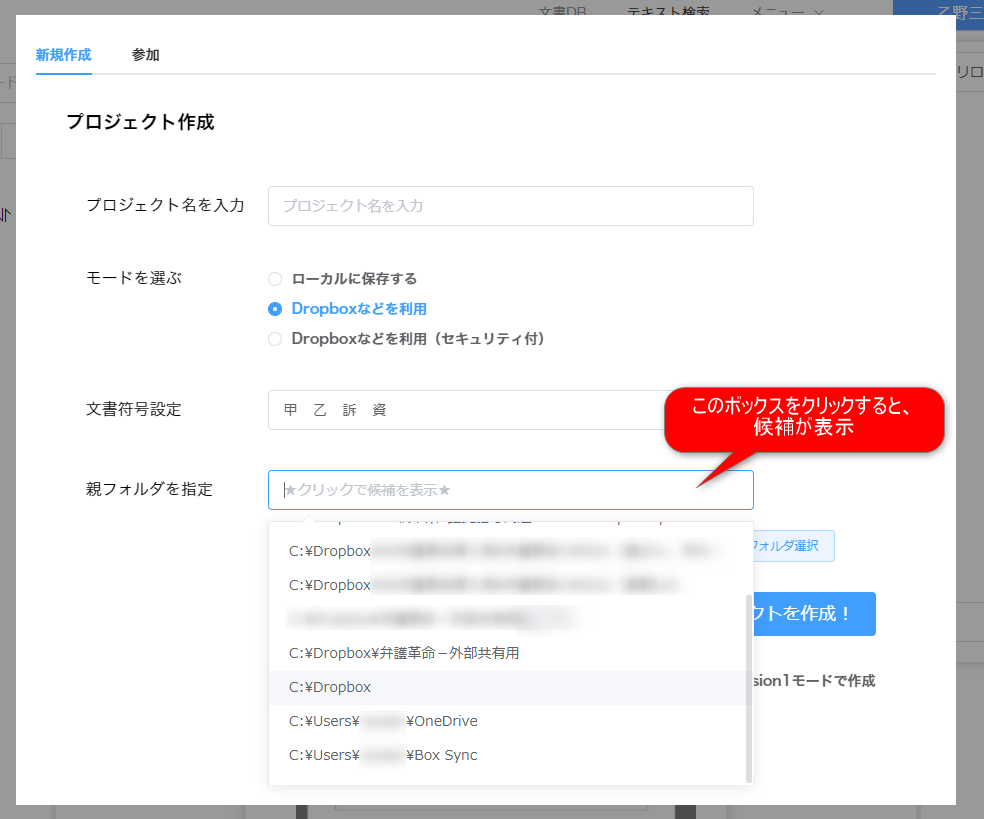
Task: Click the プロジェクト名を入力 text field
Action: point(510,206)
